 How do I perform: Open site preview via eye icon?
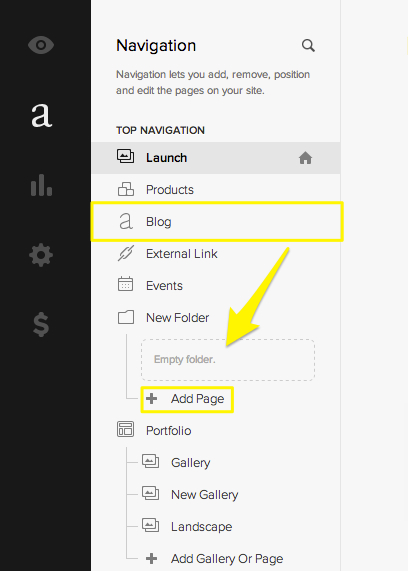pyautogui.click(x=41, y=45)
